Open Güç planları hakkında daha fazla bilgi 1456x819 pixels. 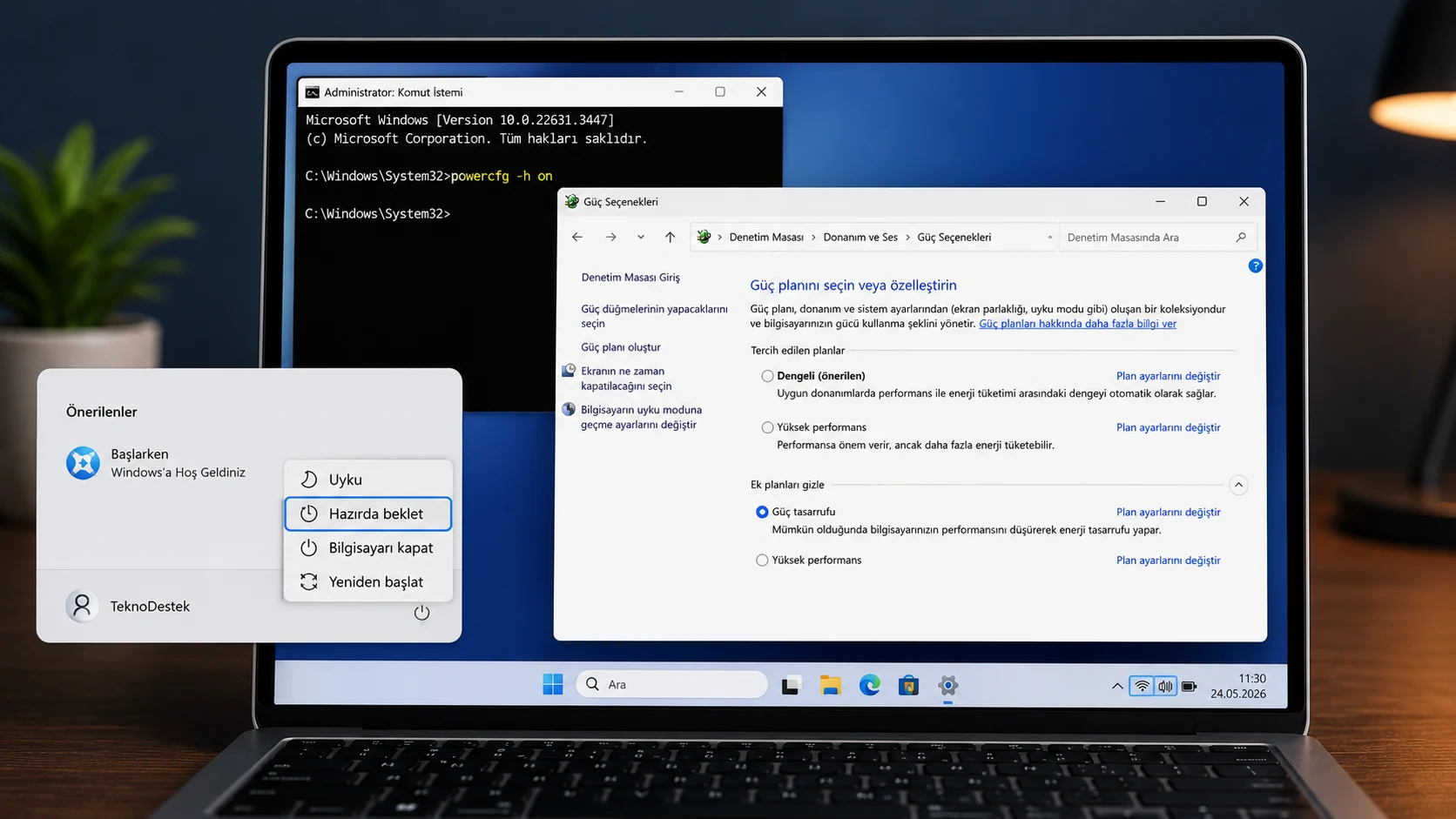coord(1077,323)
